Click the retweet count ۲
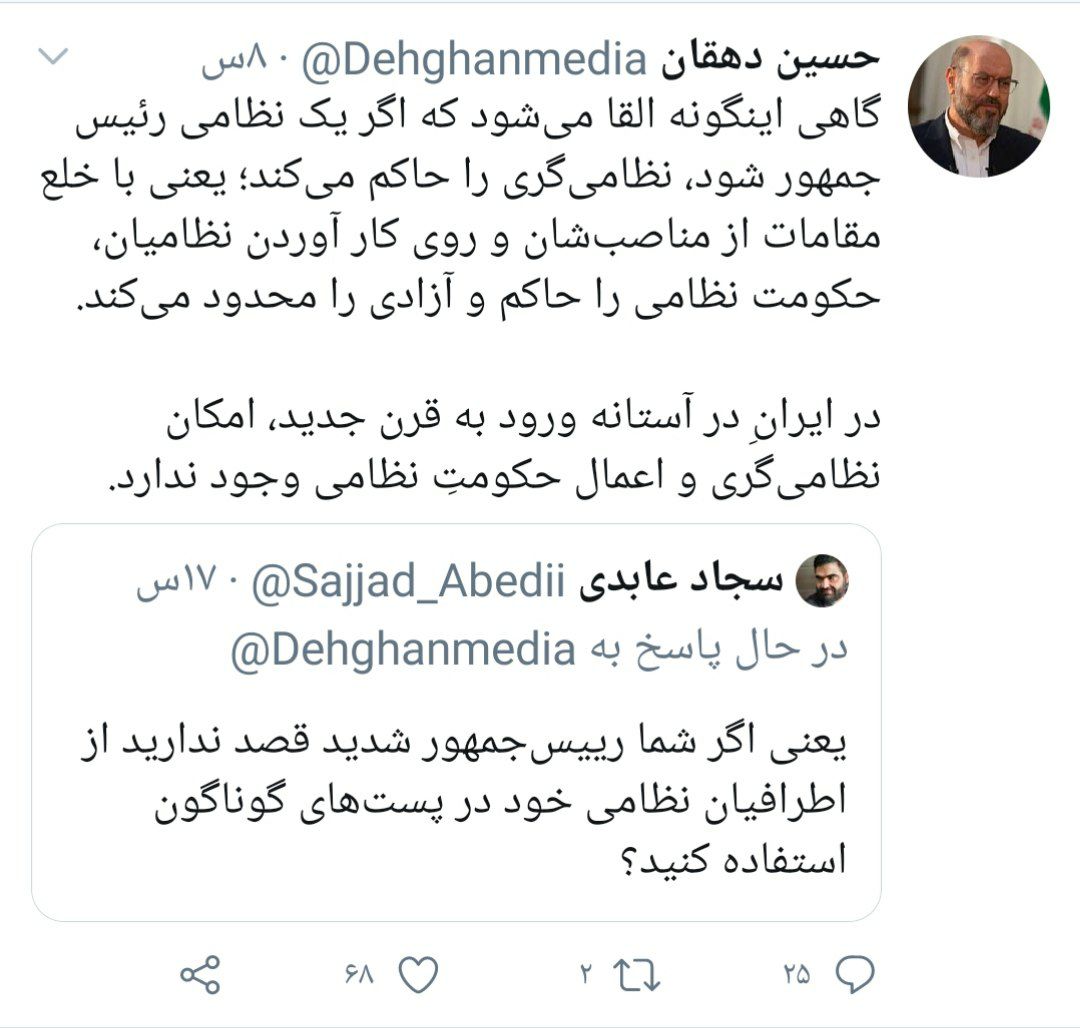 pos(586,975)
